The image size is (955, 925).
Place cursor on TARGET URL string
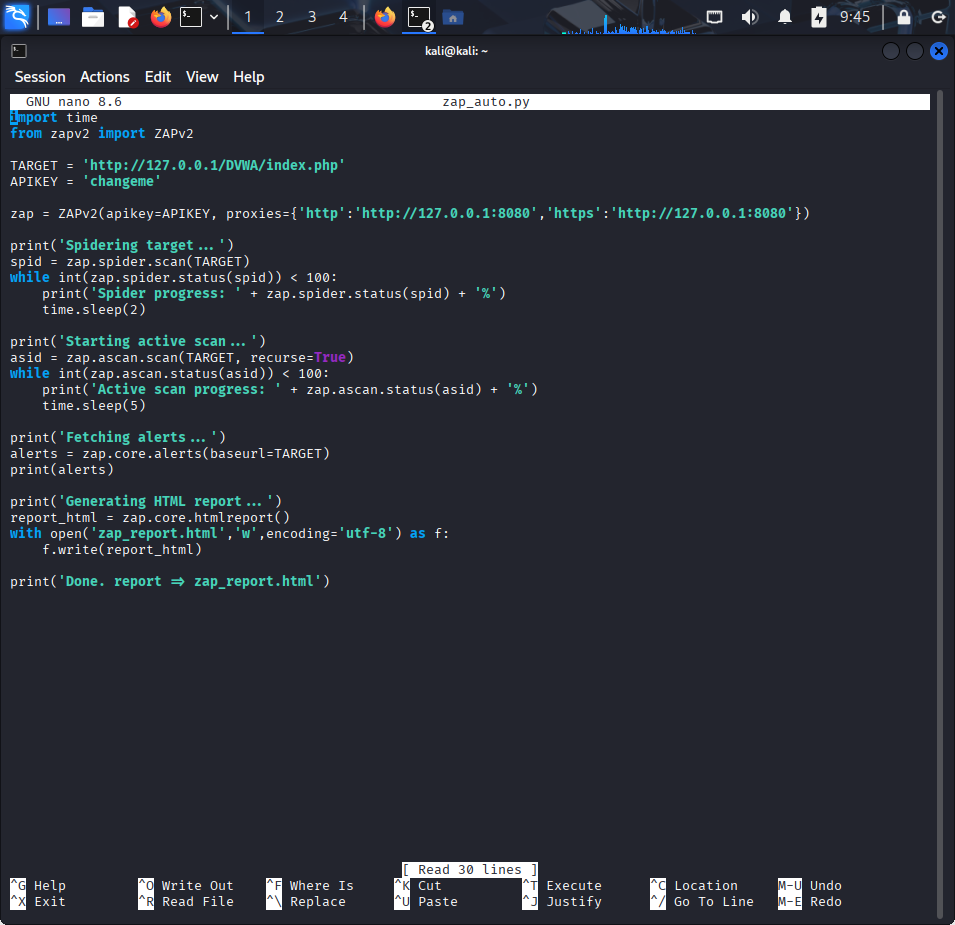pyautogui.click(x=214, y=165)
